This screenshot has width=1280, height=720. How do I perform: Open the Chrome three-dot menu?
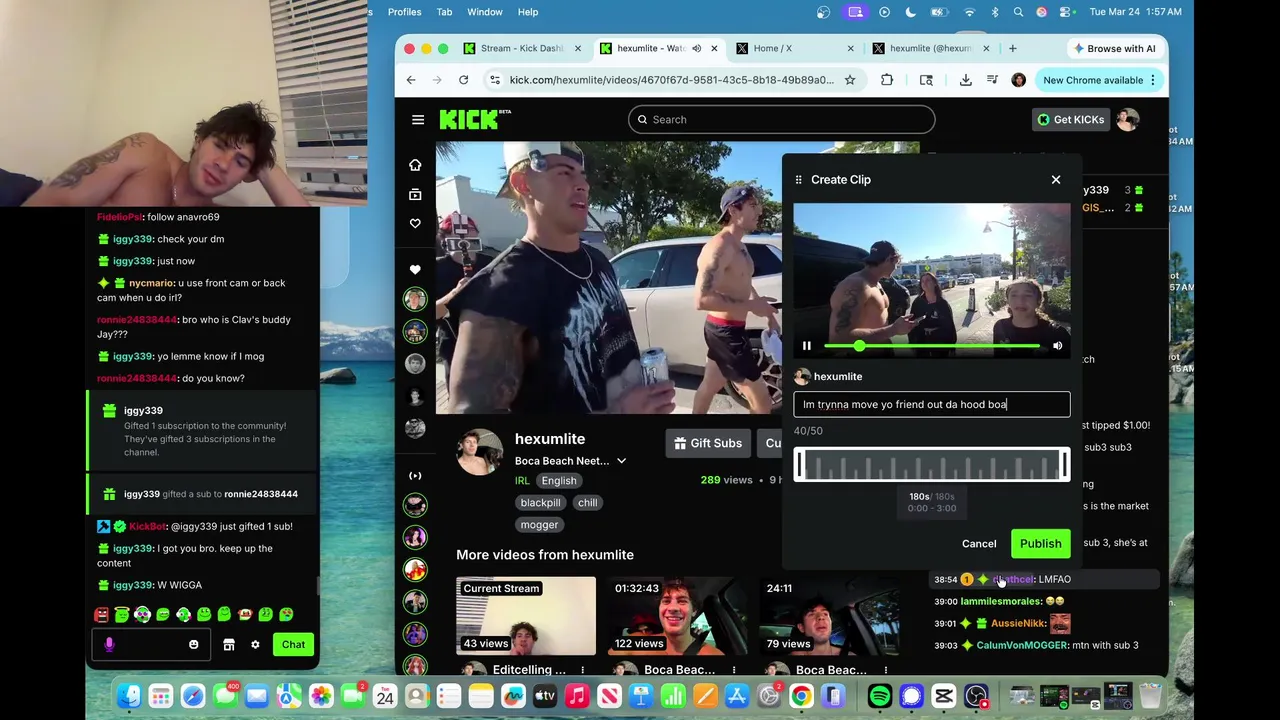[1153, 80]
